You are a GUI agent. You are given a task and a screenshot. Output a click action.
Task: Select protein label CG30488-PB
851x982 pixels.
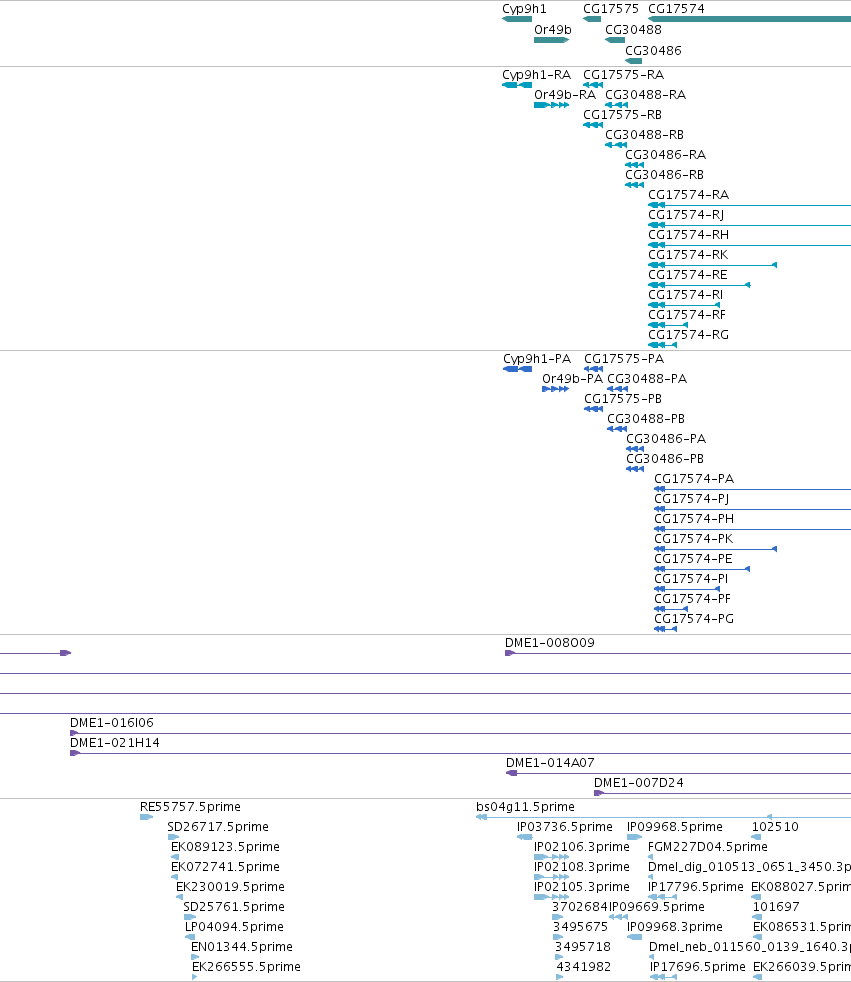click(x=646, y=419)
